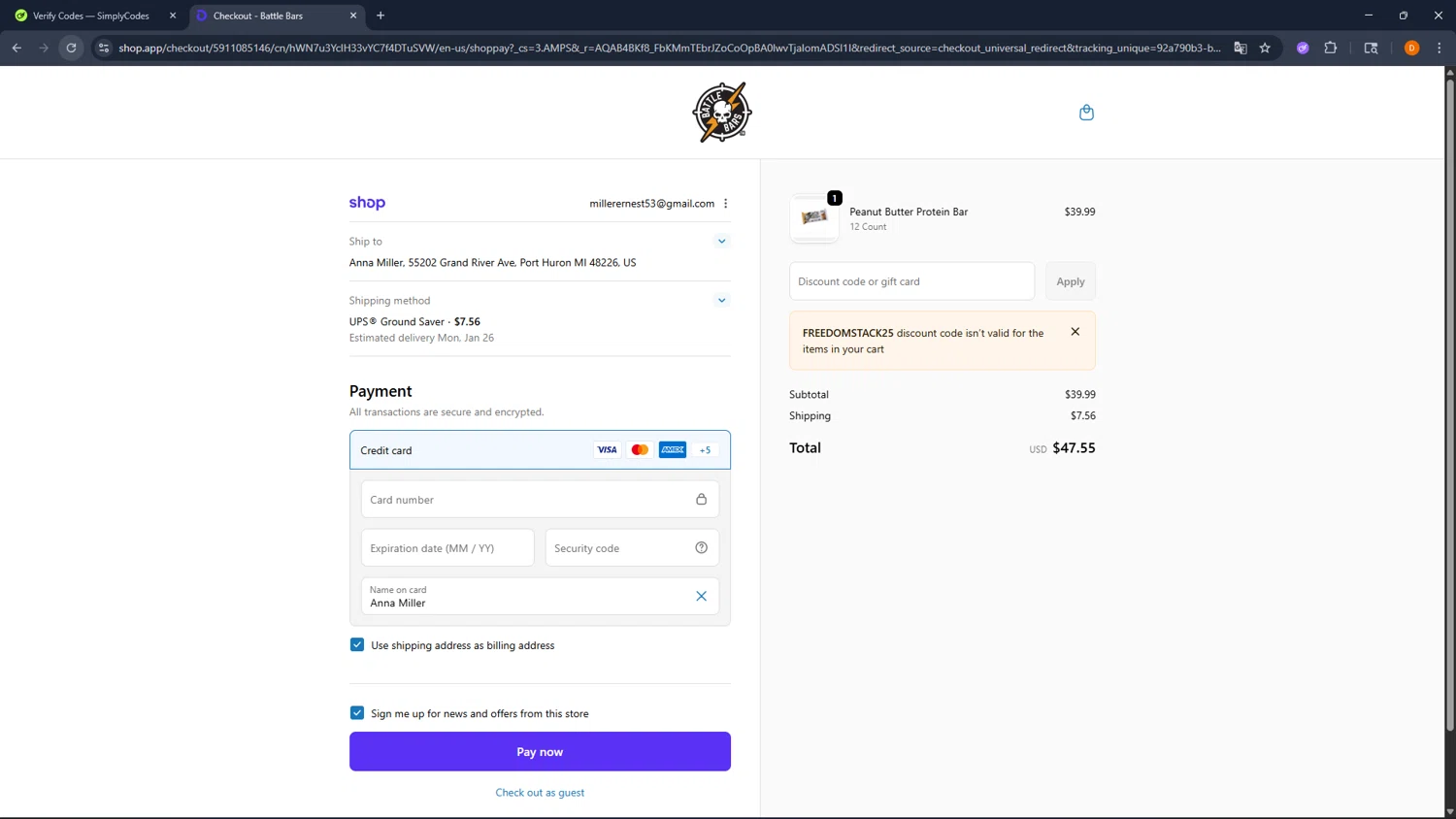This screenshot has width=1456, height=819.
Task: Click the translate page icon
Action: click(1240, 48)
